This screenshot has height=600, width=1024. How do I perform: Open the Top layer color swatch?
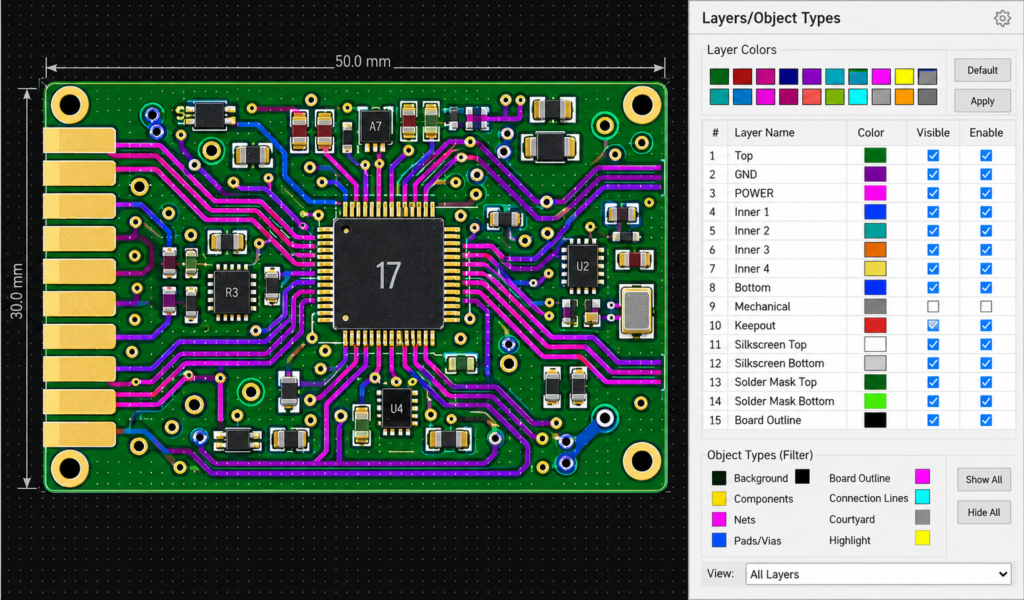click(x=875, y=155)
